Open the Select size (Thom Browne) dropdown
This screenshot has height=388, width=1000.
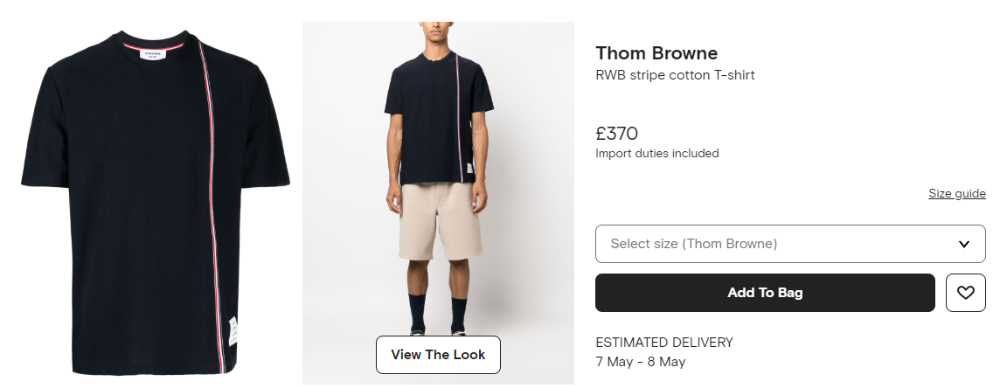(790, 244)
